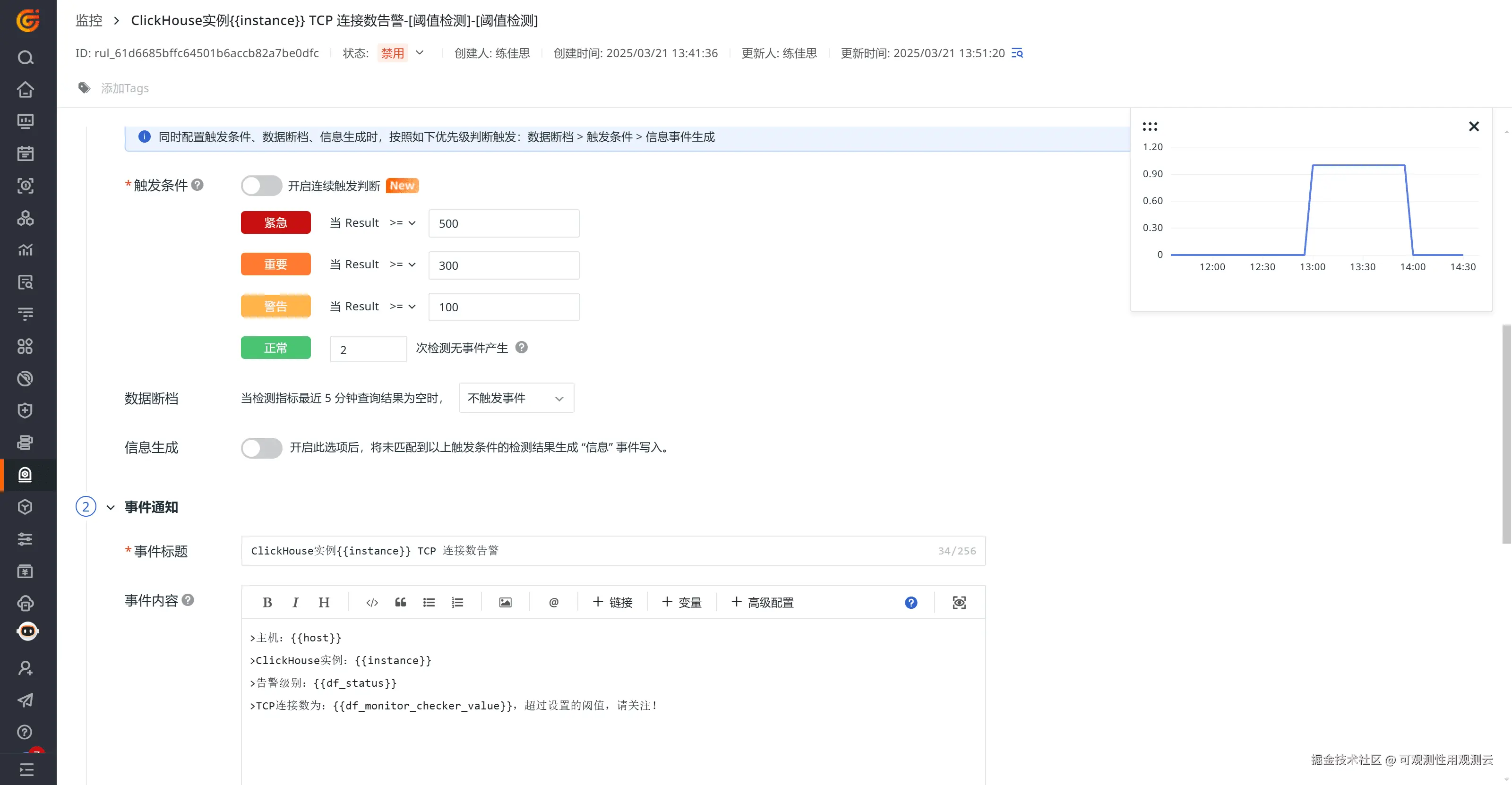The height and width of the screenshot is (785, 1512).
Task: Open the 状态 禁用 dropdown
Action: click(401, 53)
